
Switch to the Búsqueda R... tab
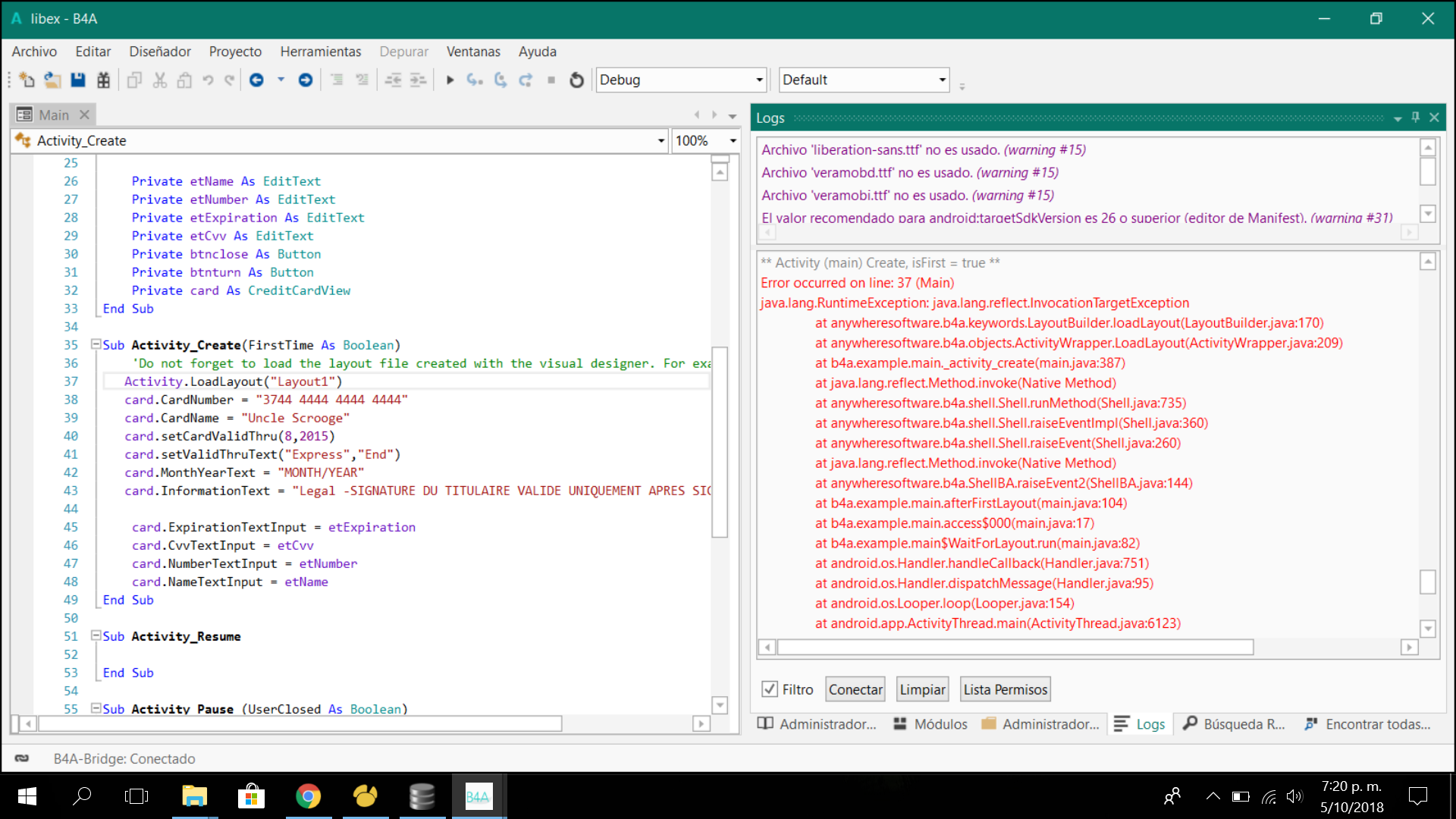[1235, 724]
